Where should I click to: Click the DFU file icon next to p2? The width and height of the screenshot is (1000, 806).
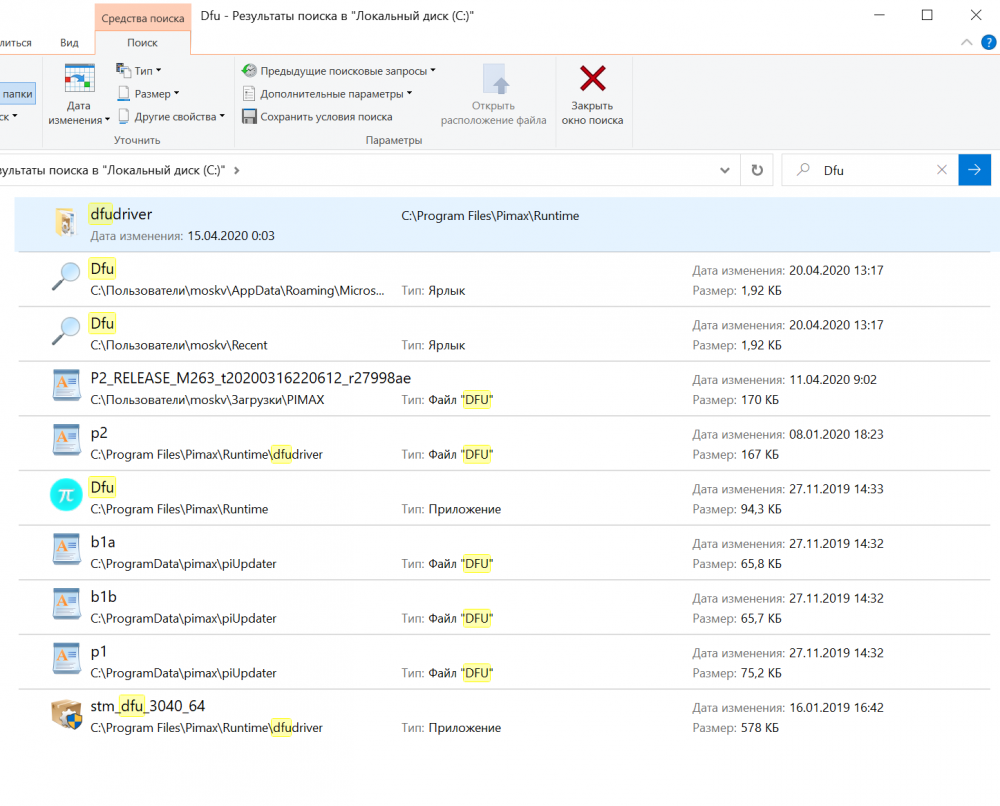point(66,441)
